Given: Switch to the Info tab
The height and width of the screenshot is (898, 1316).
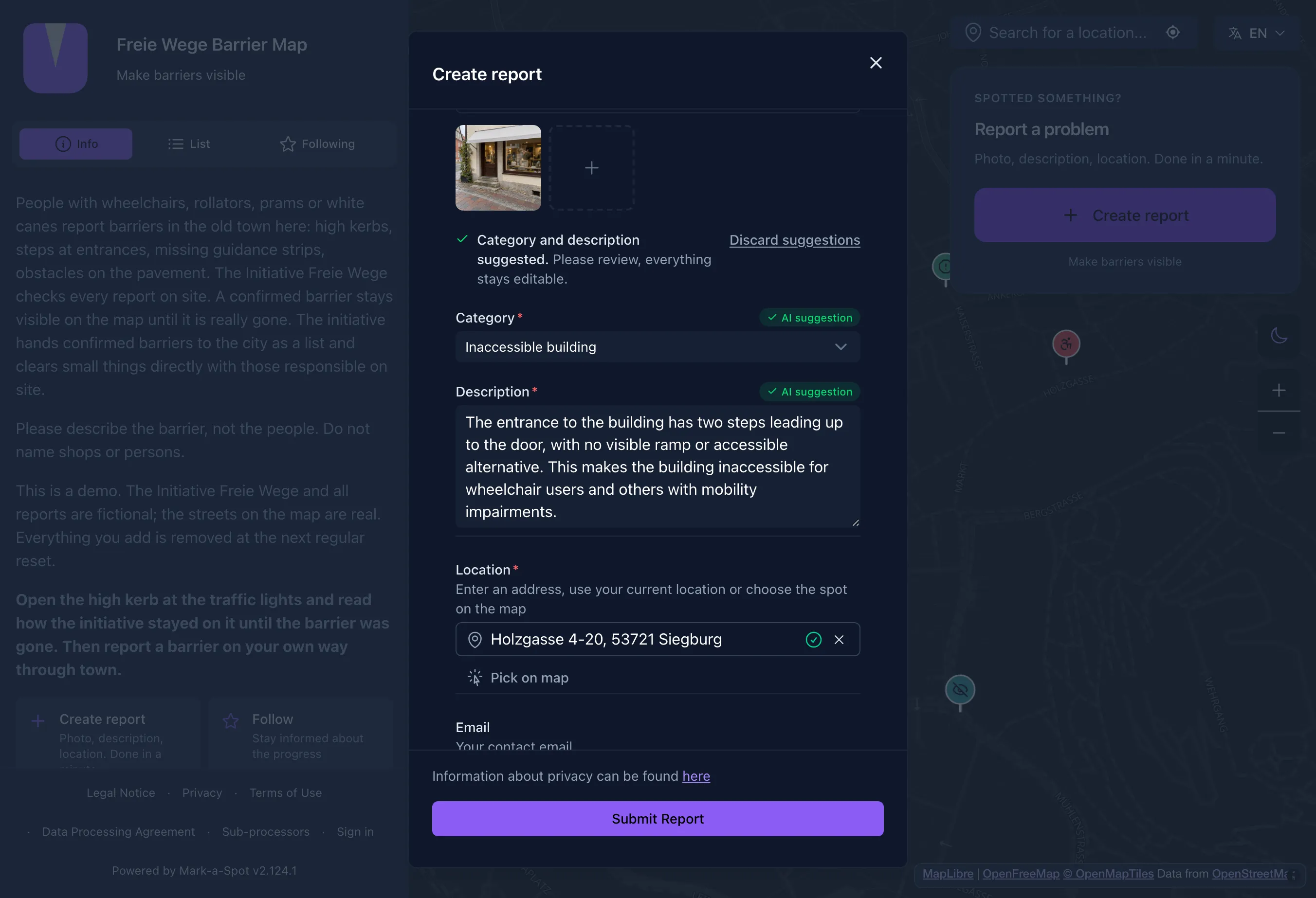Looking at the screenshot, I should [x=76, y=144].
